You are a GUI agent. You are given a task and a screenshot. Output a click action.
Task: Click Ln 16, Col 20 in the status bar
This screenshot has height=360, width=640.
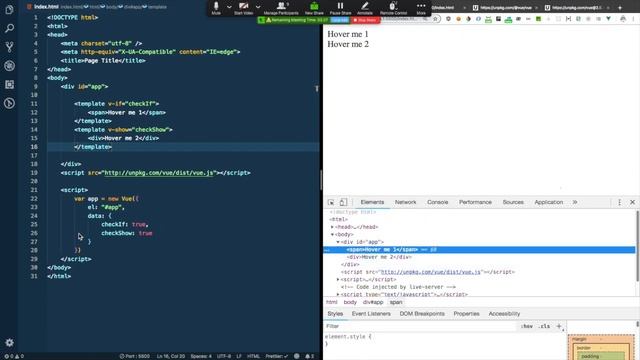171,356
